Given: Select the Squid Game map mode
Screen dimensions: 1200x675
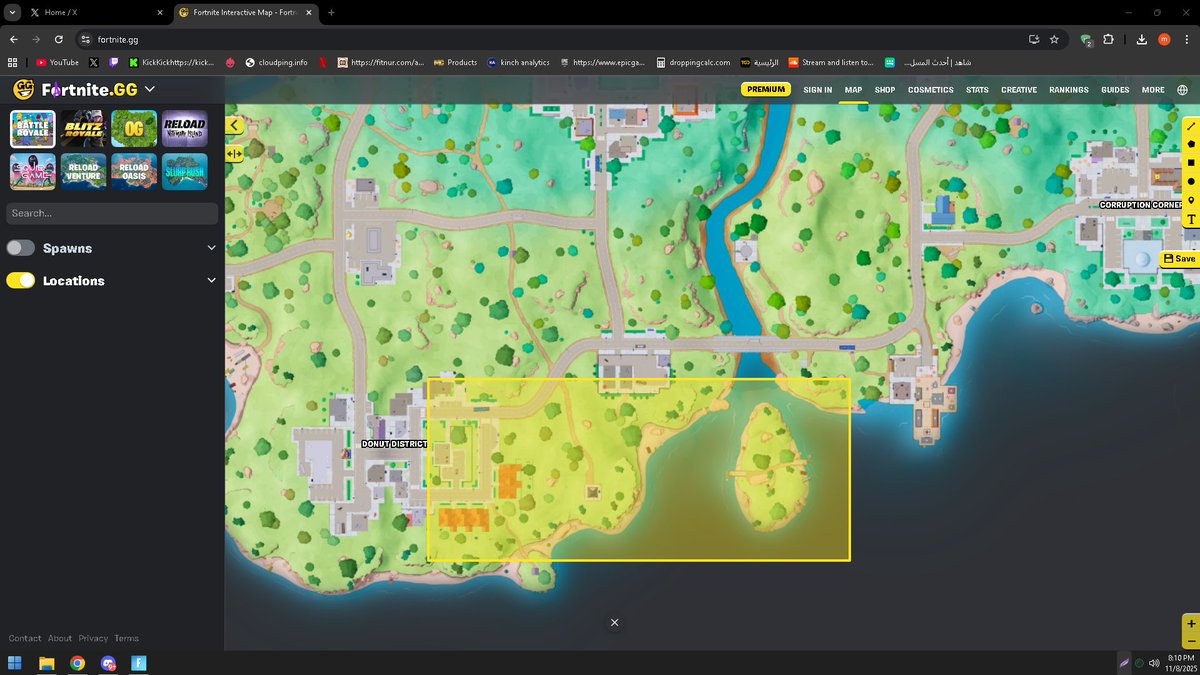Looking at the screenshot, I should pos(33,171).
